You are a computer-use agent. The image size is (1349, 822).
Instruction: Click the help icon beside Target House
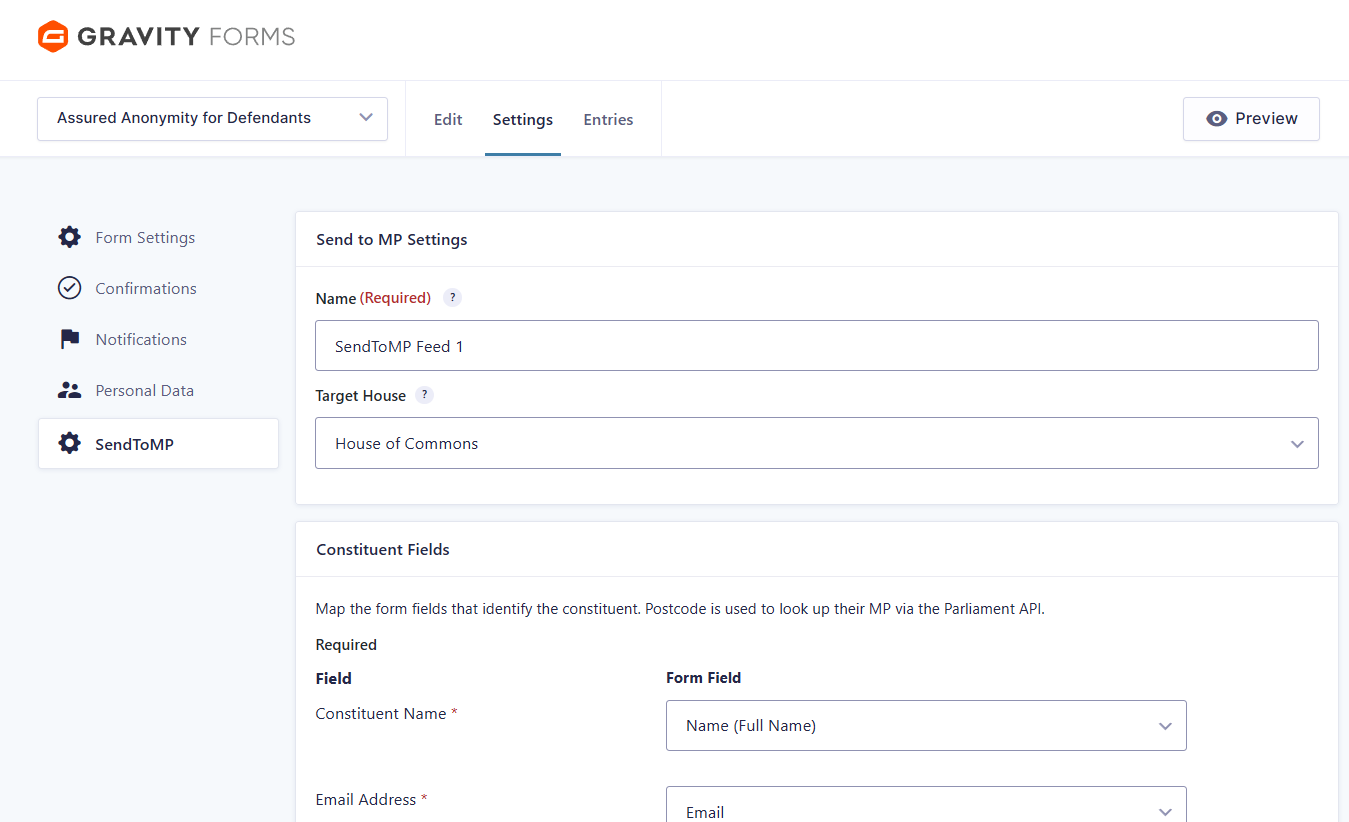[x=424, y=395]
